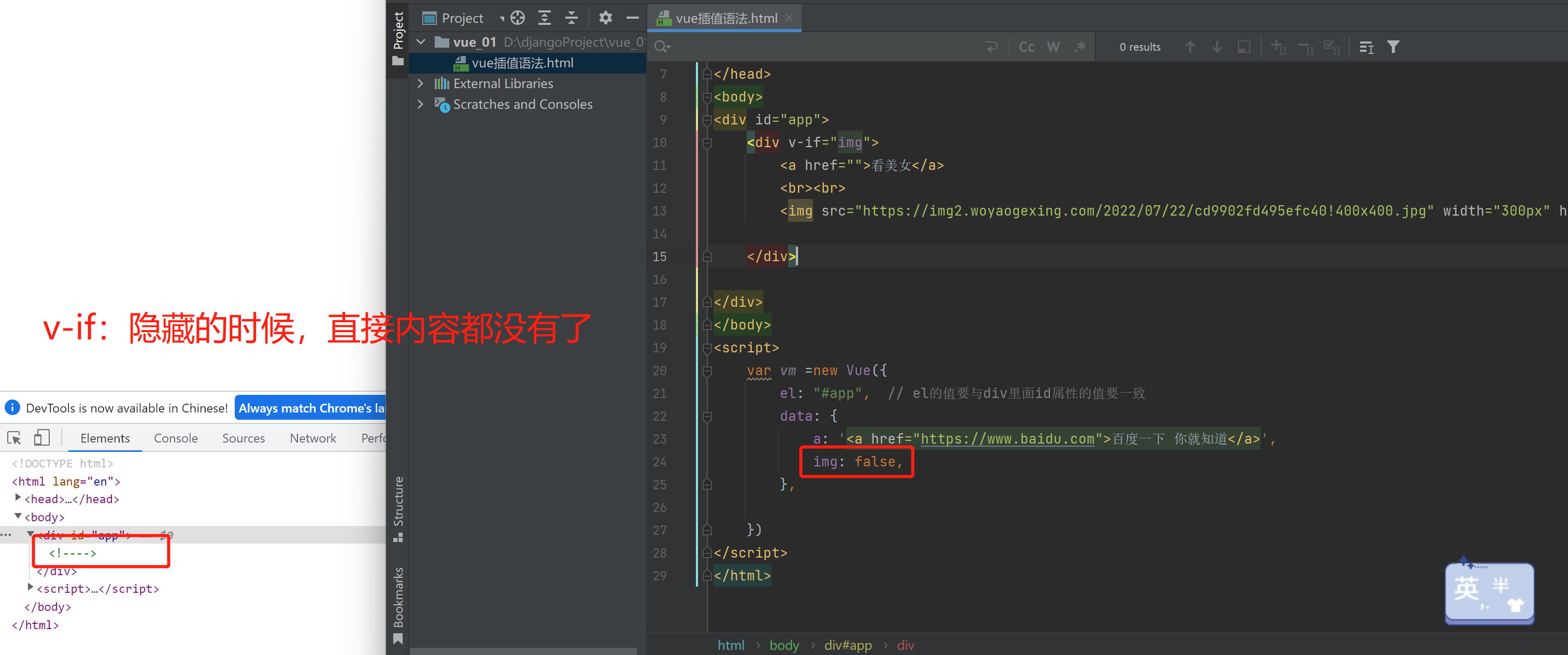Open Bookmarks tool window stripe
Screen dimensions: 1568x655
click(x=398, y=606)
